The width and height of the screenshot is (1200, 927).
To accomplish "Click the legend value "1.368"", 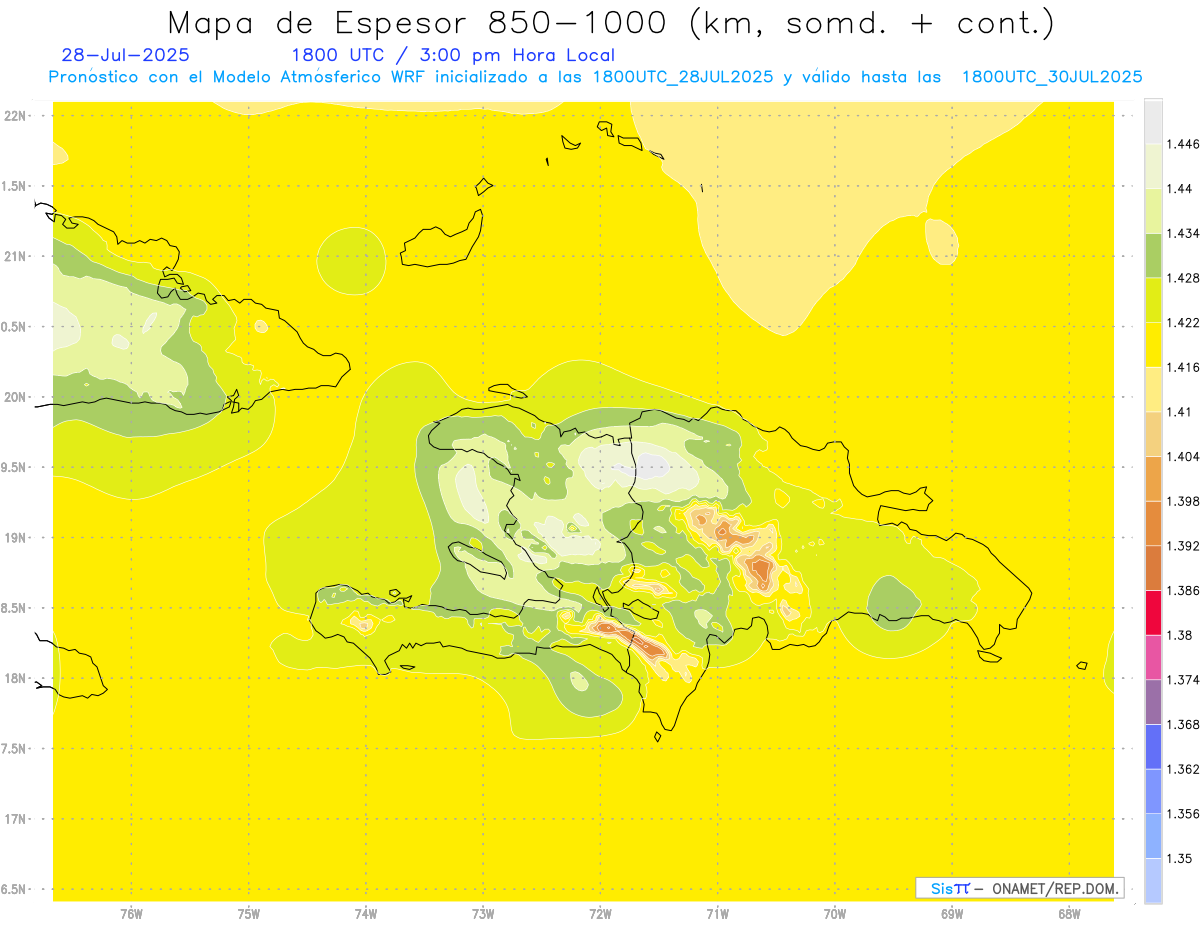I will (x=1185, y=724).
